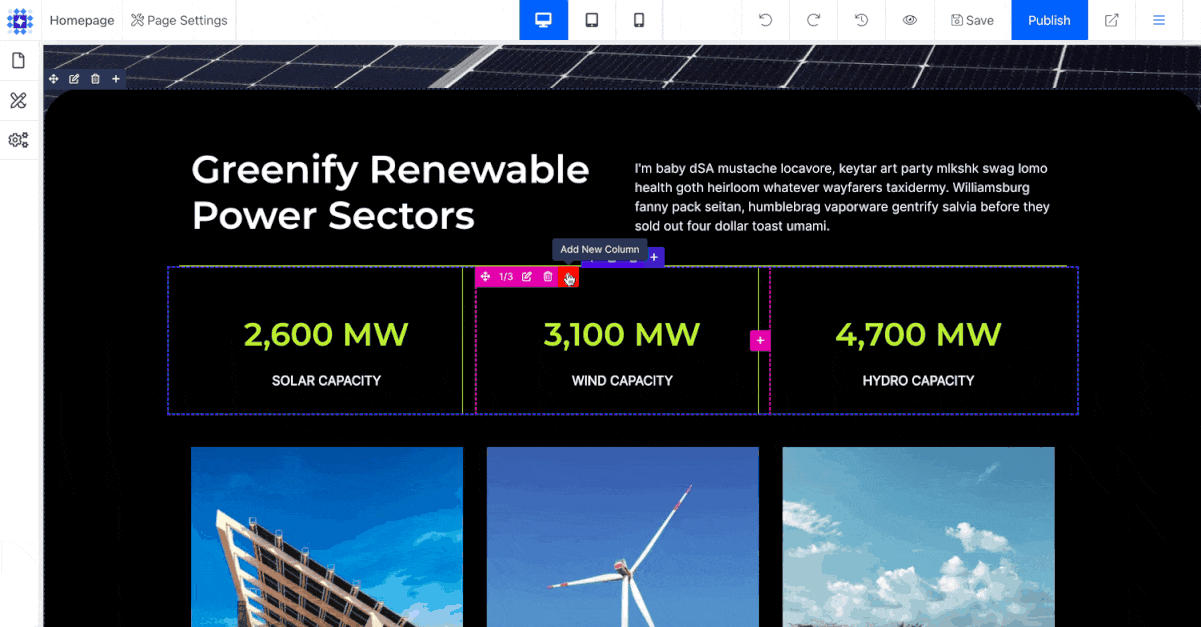Select the WIND CAPACITY label
Screen dimensions: 1201x627
pos(622,381)
